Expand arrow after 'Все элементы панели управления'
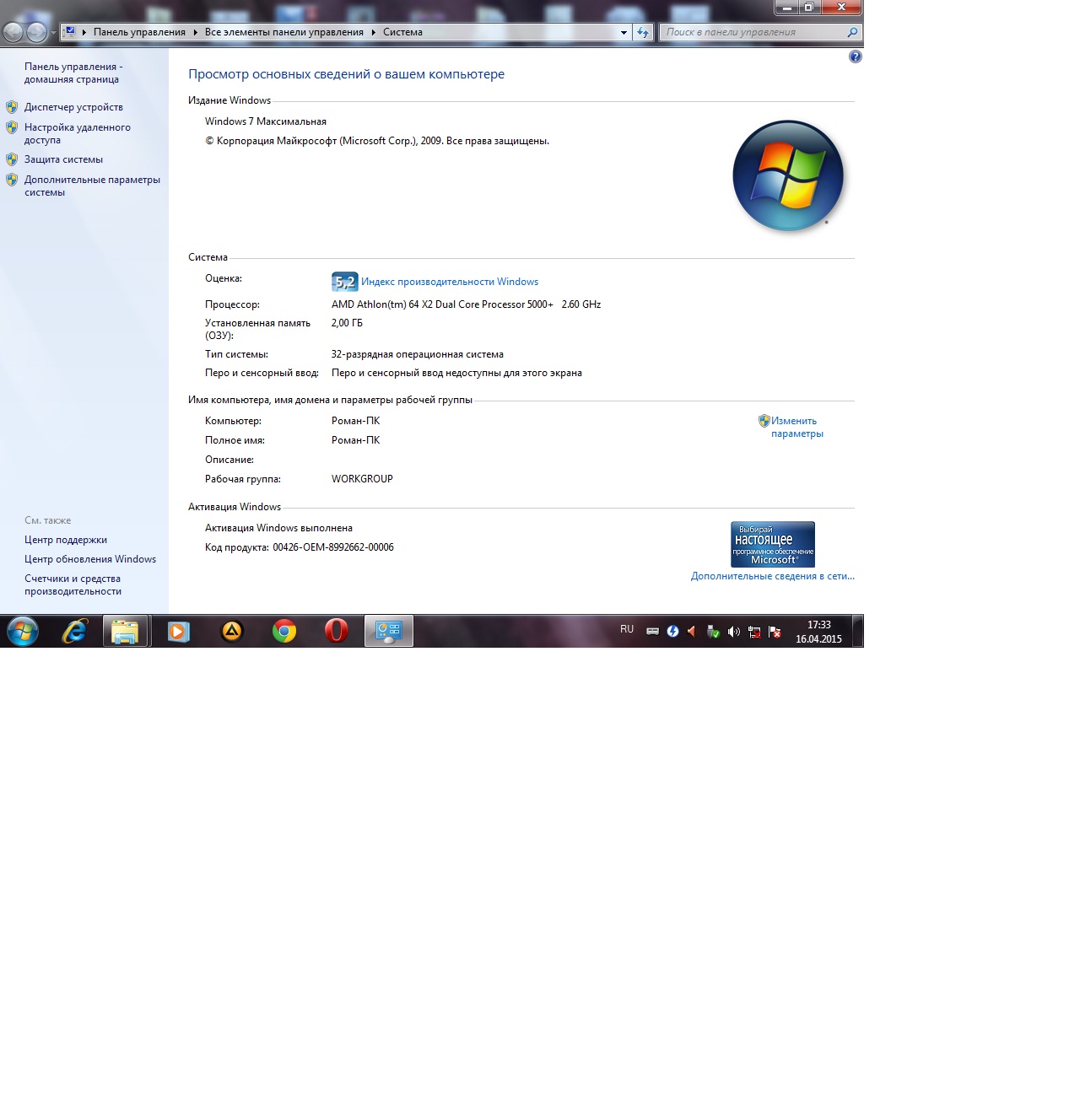Screen dimensions: 1080x1120 [373, 32]
